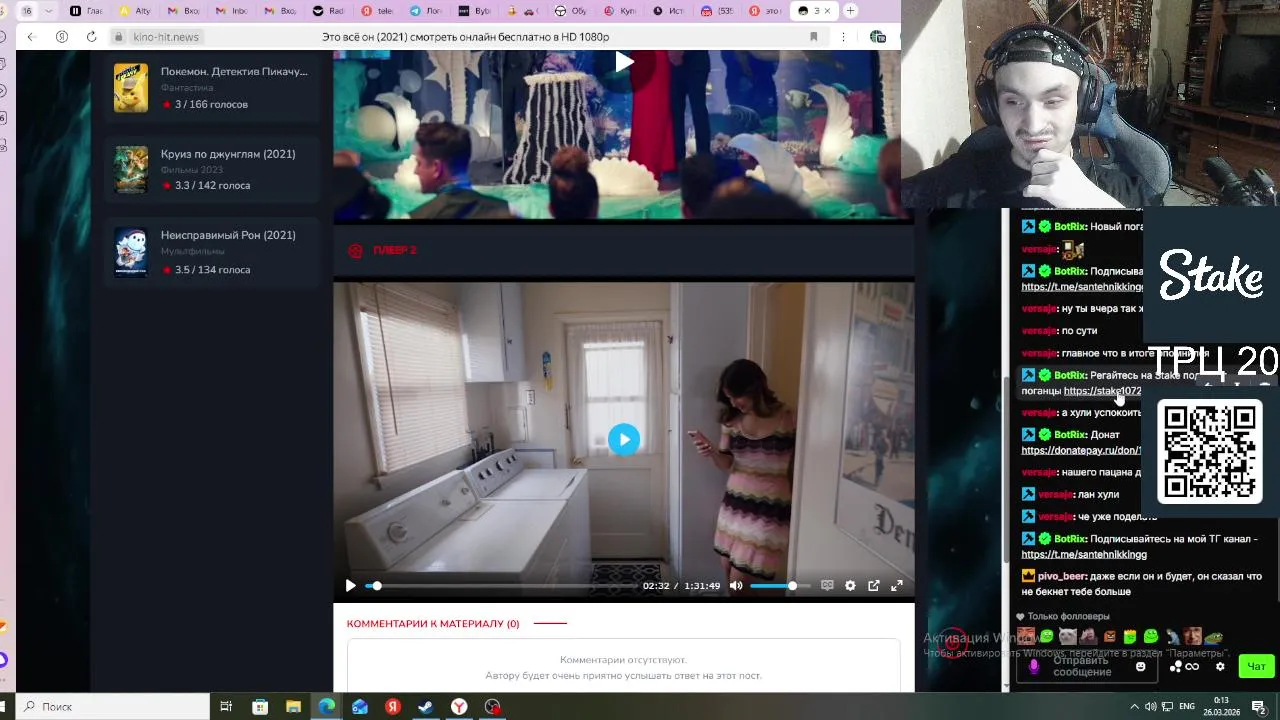Start the upper player with its white play arrow
Image resolution: width=1280 pixels, height=720 pixels.
[624, 62]
